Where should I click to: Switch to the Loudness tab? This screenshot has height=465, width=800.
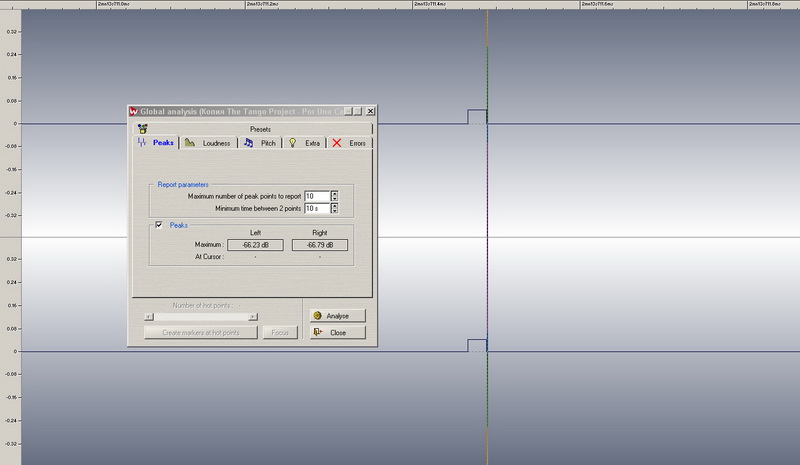click(208, 143)
